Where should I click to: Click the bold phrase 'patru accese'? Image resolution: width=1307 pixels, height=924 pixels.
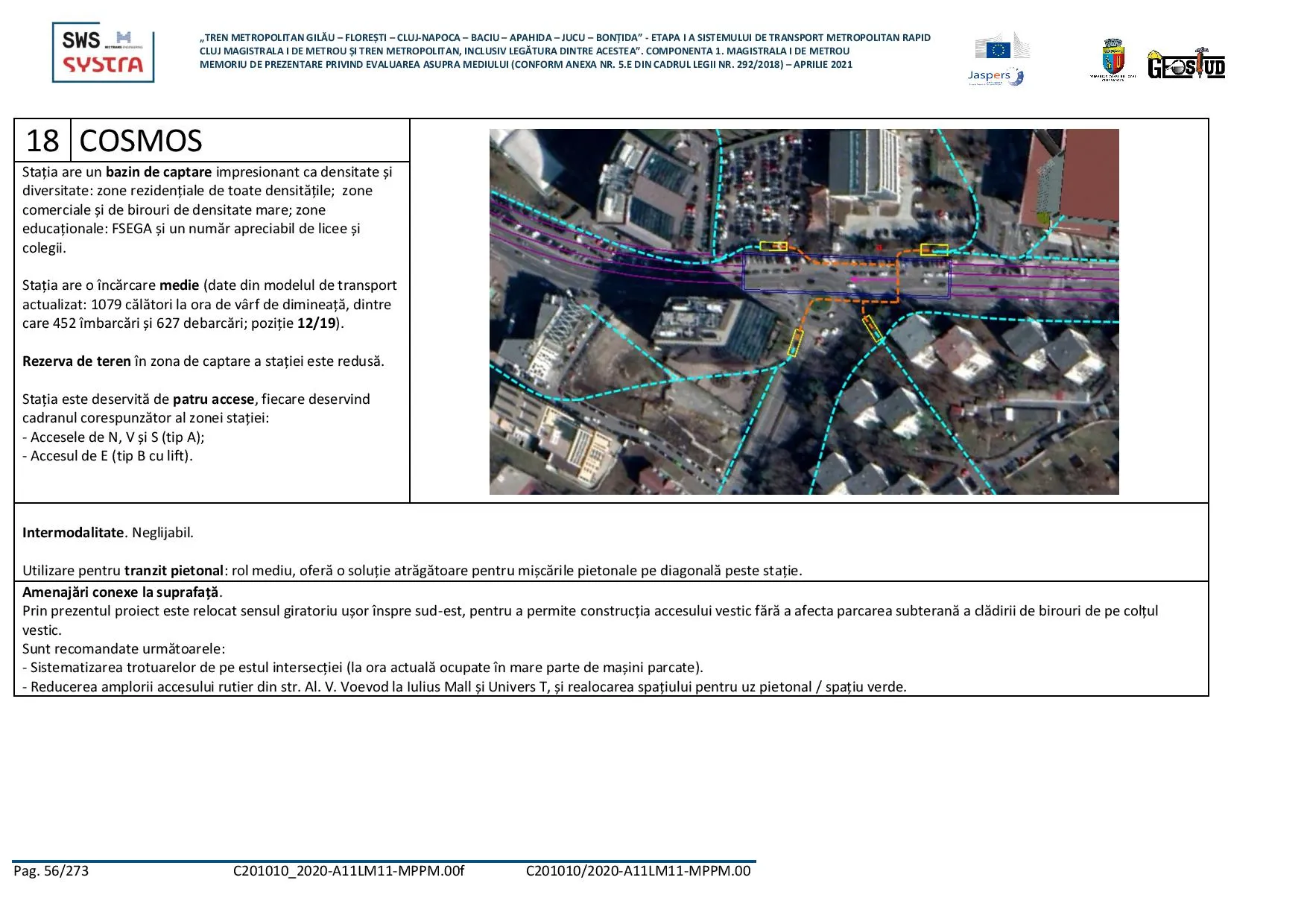[x=213, y=399]
